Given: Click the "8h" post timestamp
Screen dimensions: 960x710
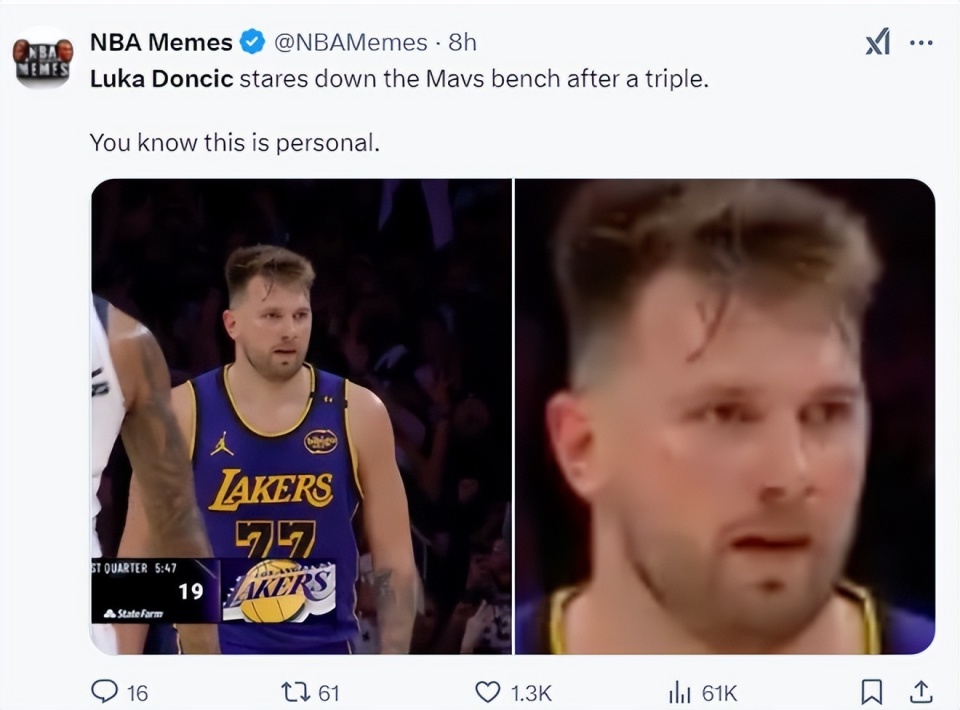Looking at the screenshot, I should click(x=462, y=42).
